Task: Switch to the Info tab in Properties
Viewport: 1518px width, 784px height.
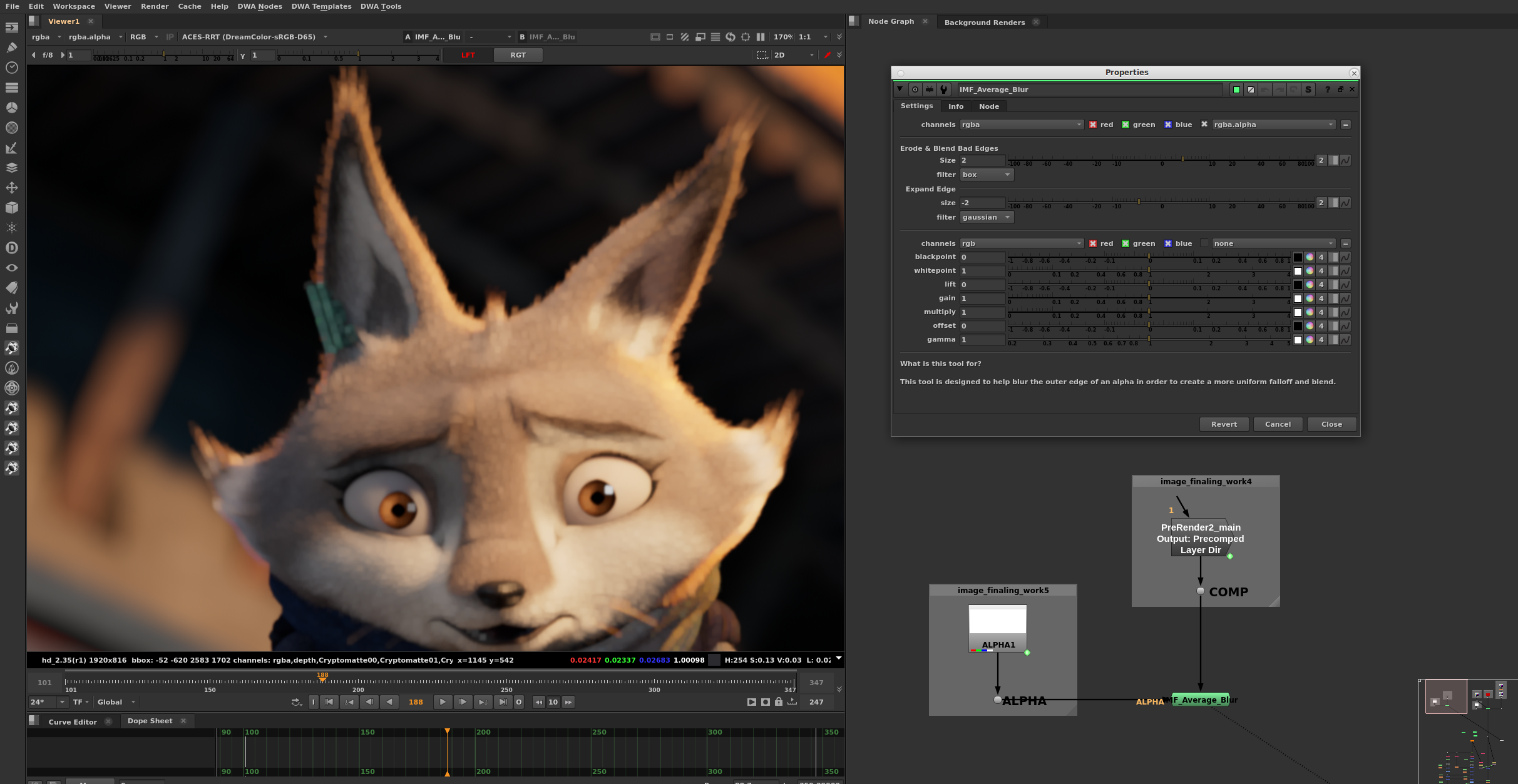Action: [955, 106]
